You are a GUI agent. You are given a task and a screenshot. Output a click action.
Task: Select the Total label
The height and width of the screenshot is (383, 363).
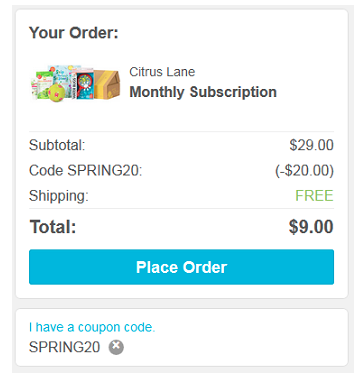coord(53,227)
